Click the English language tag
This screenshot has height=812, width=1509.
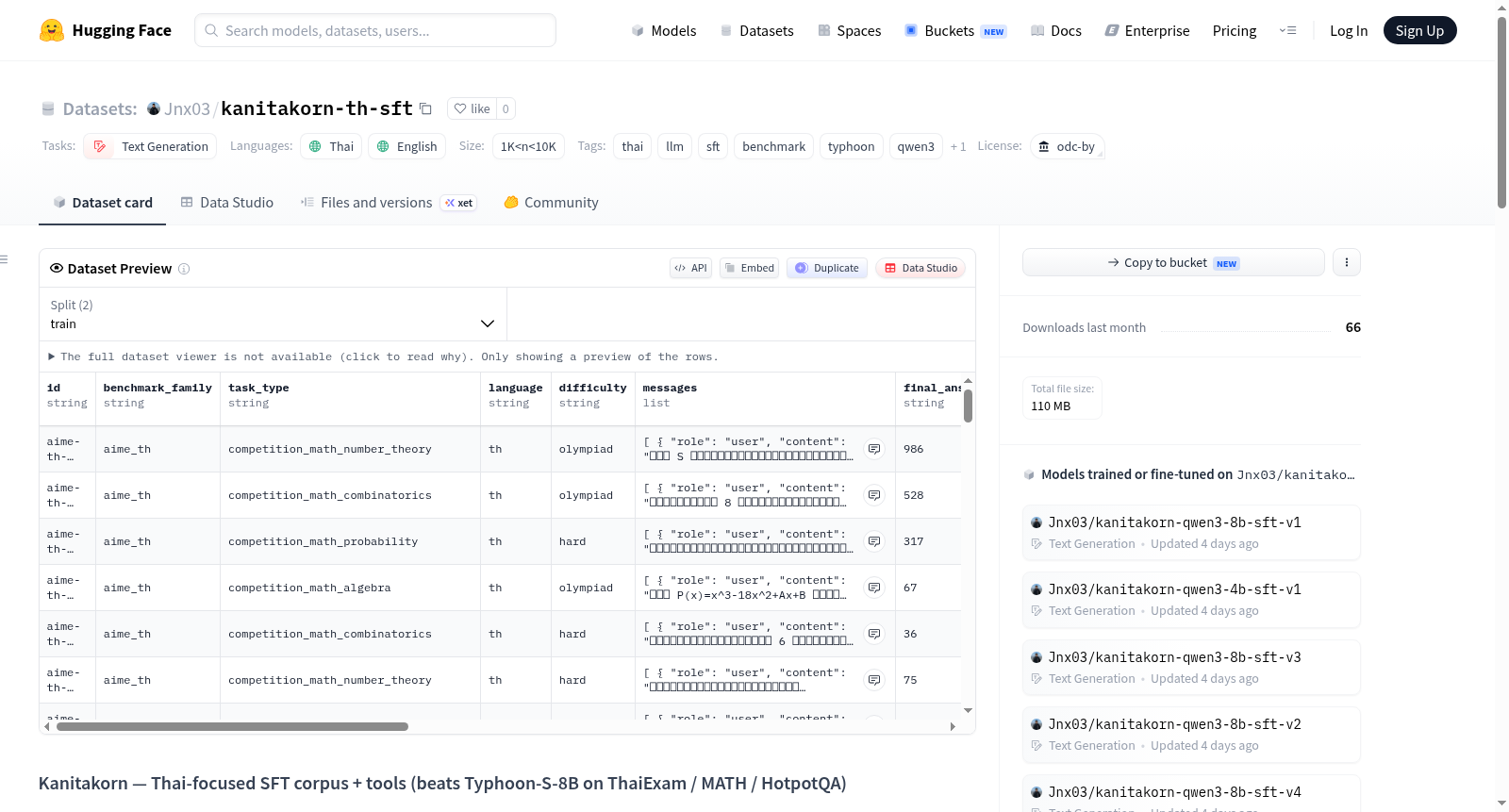[x=406, y=146]
